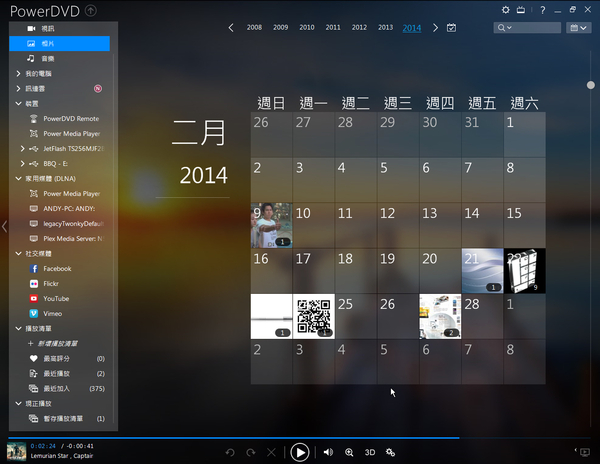Switch to TV mode icon

pyautogui.click(x=521, y=10)
